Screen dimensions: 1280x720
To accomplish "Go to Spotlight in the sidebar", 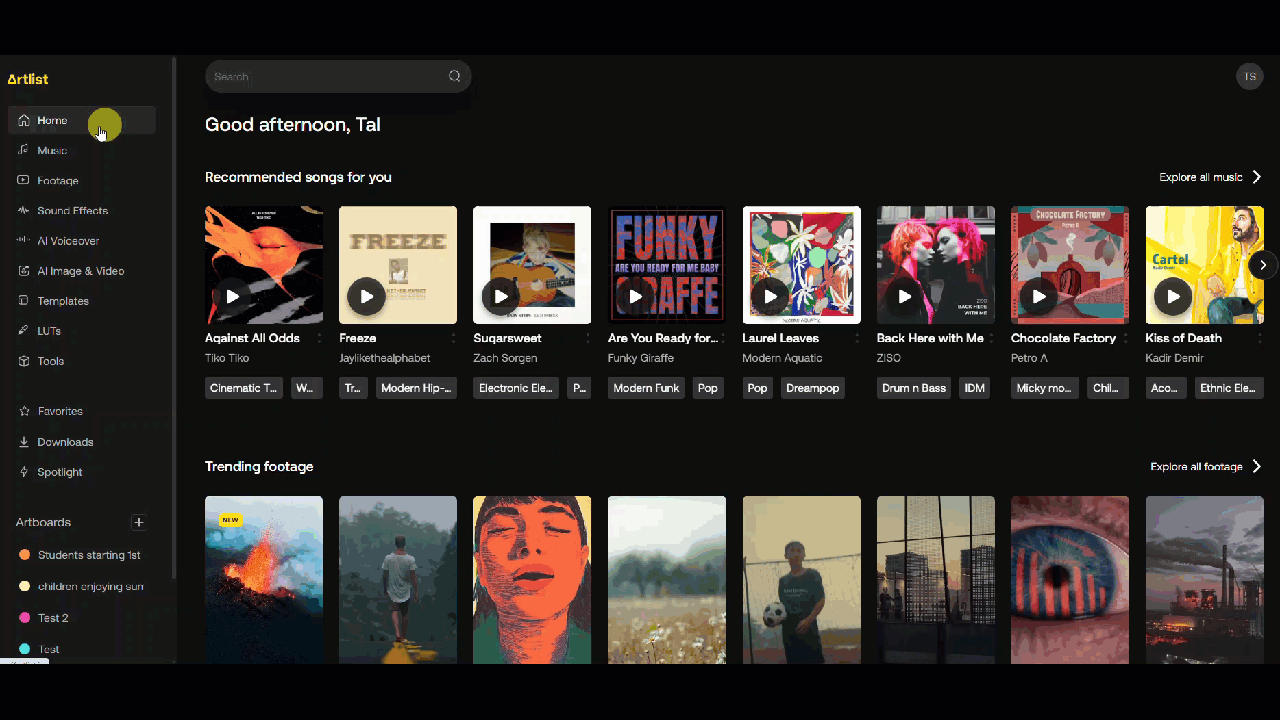I will point(60,472).
